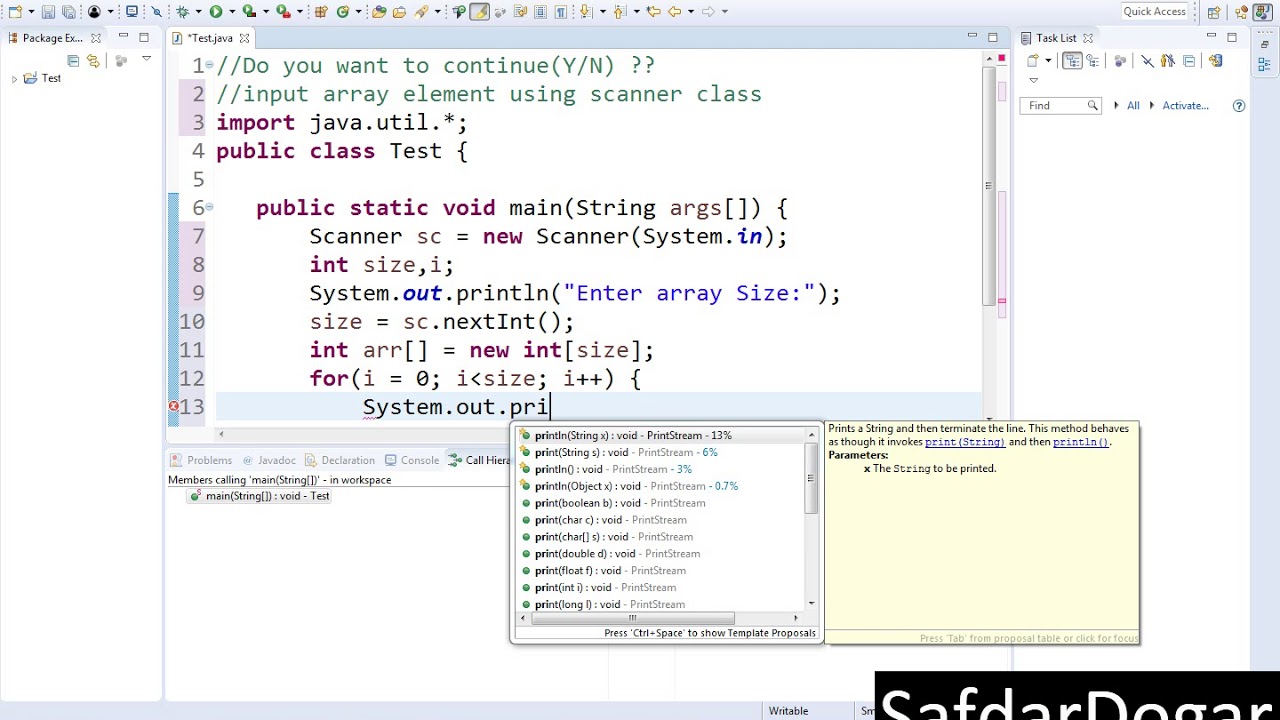Select the Task List tab
This screenshot has height=720, width=1280.
tap(1056, 38)
